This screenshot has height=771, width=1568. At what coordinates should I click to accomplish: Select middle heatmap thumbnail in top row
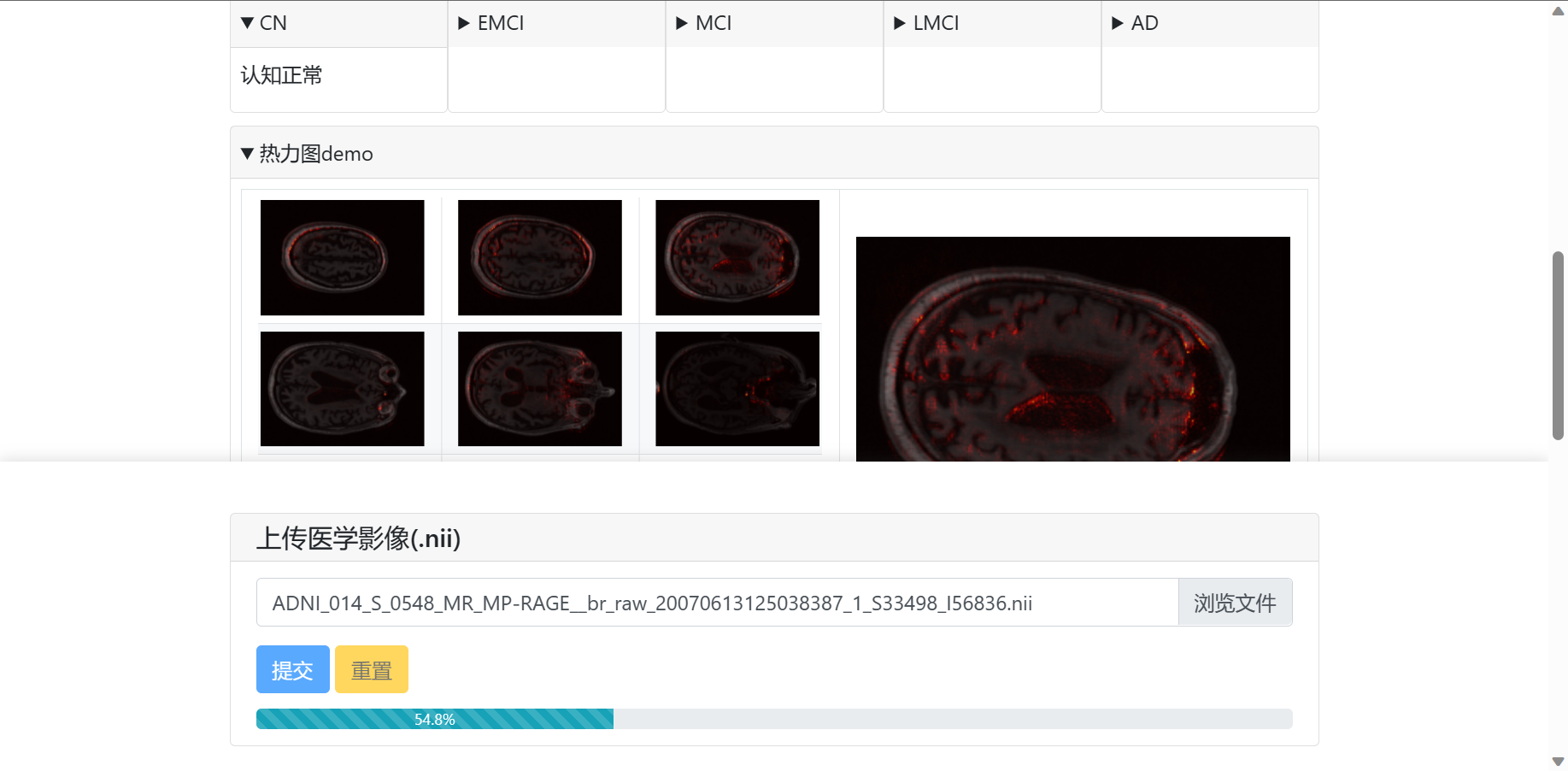click(539, 257)
